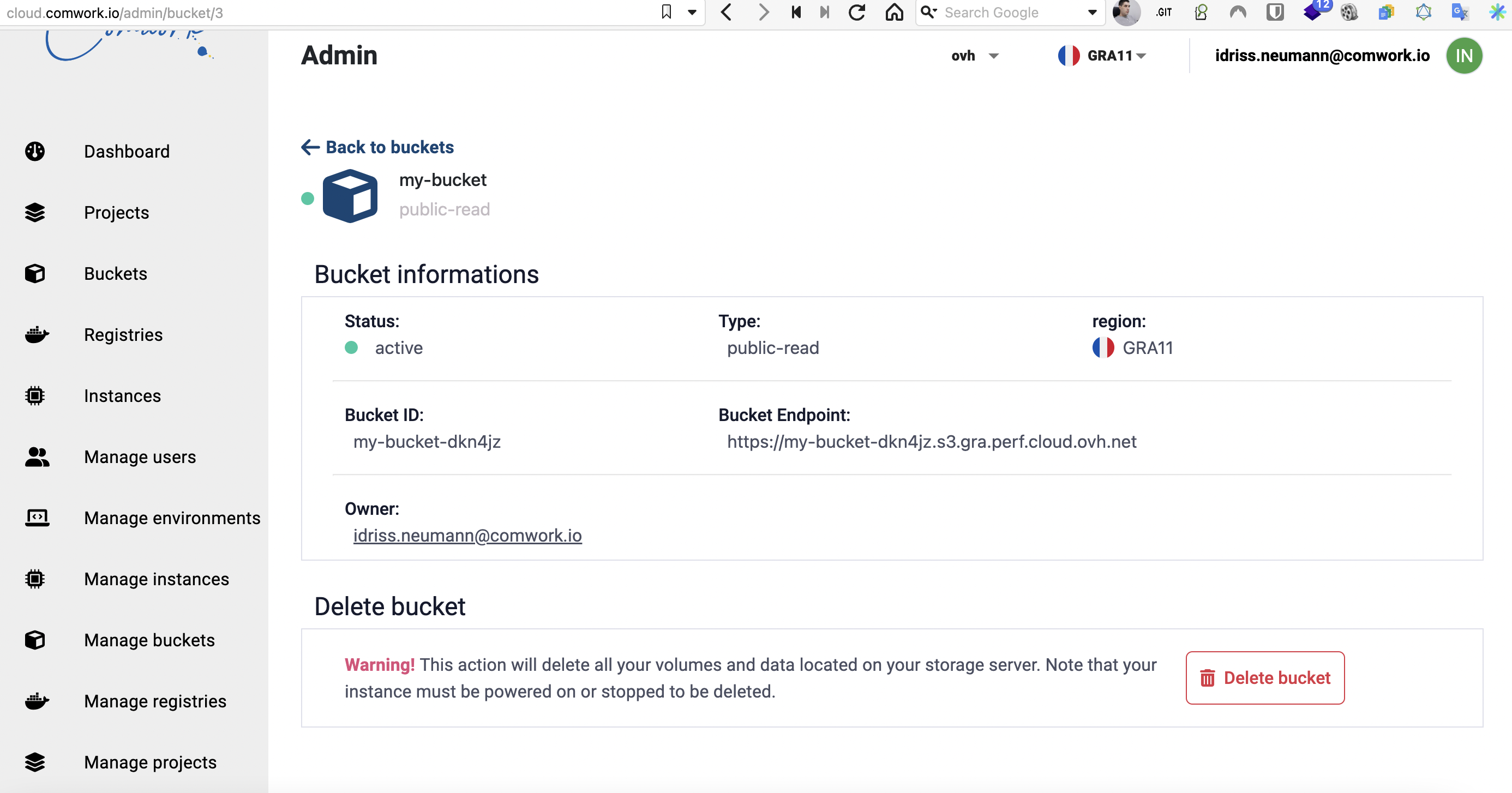This screenshot has height=793, width=1512.
Task: Click the Instances chip icon
Action: coord(35,395)
